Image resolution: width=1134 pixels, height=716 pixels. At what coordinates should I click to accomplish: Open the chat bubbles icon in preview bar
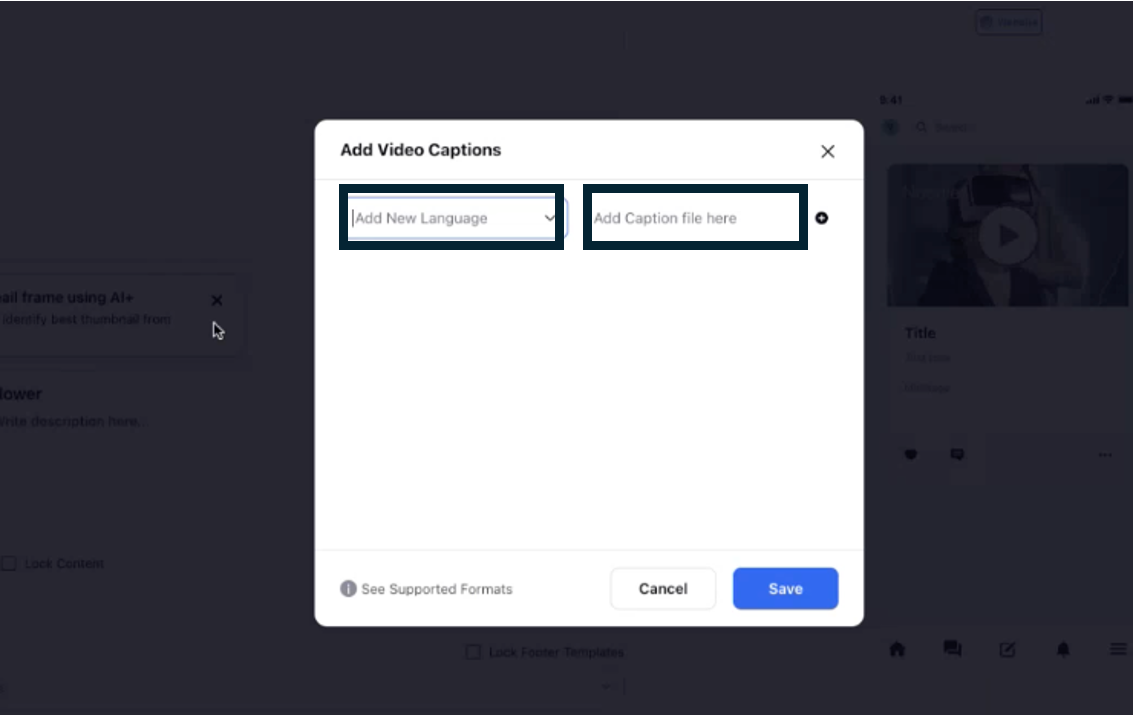point(952,649)
